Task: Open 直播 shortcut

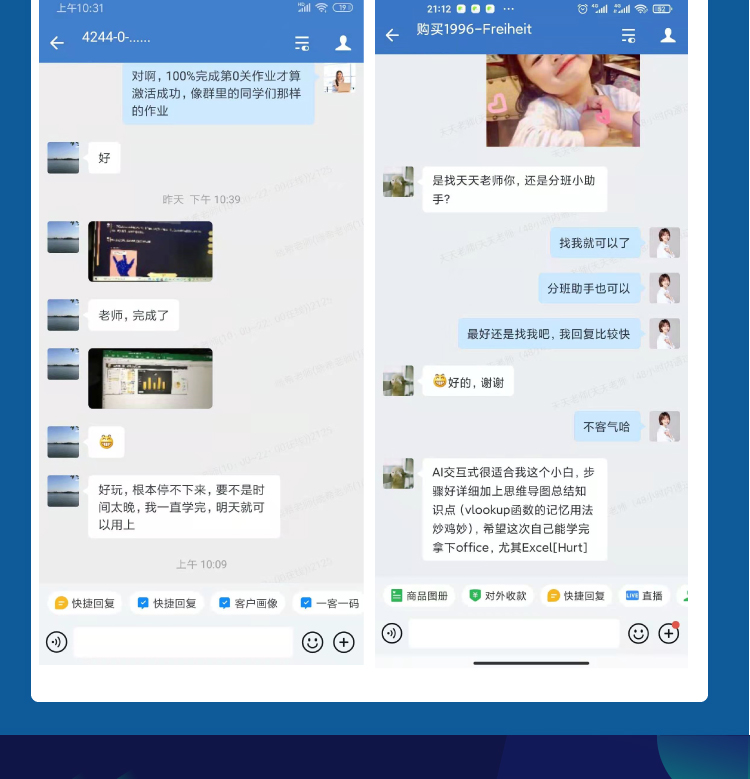Action: 644,596
